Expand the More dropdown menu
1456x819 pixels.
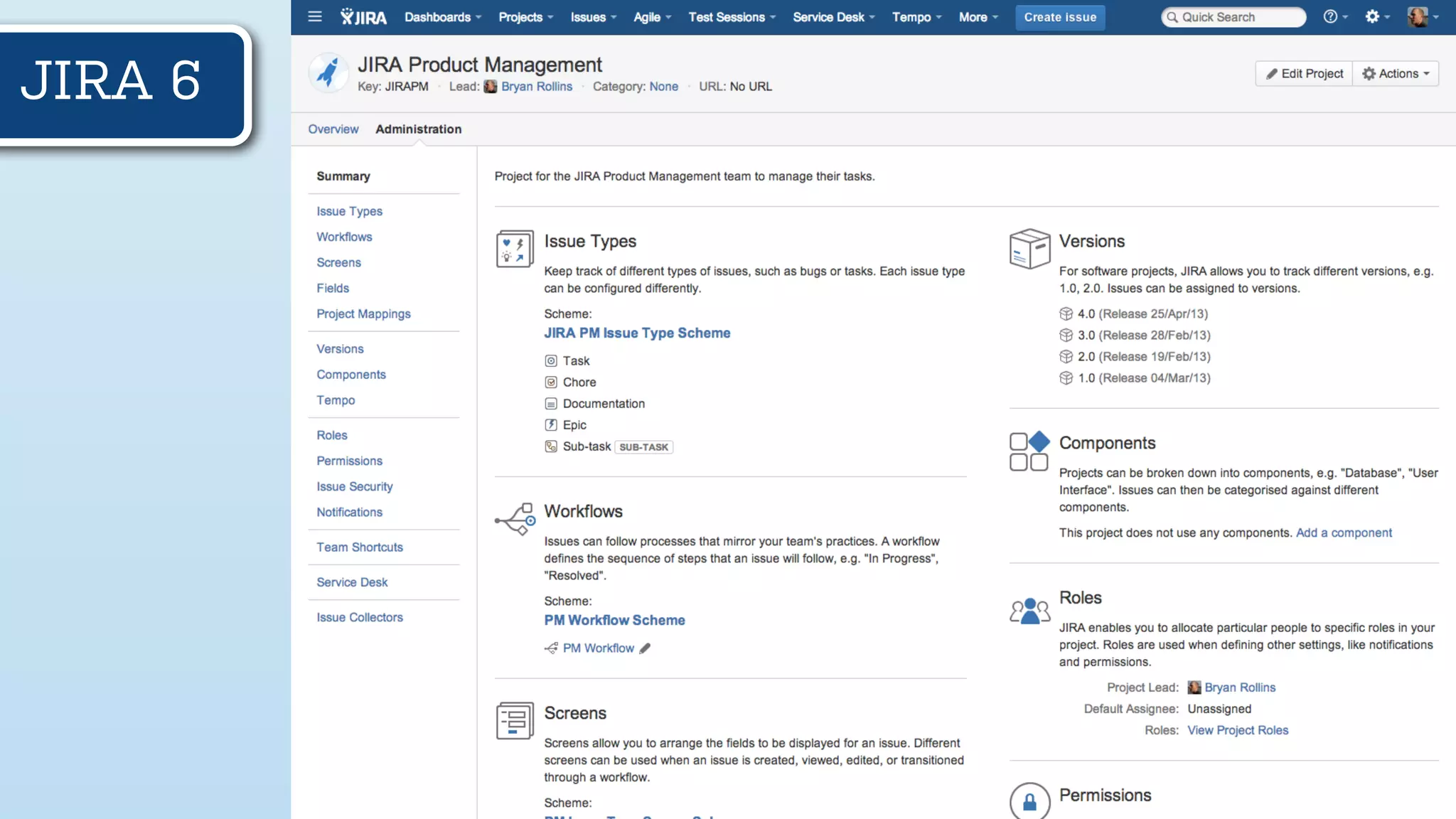978,17
